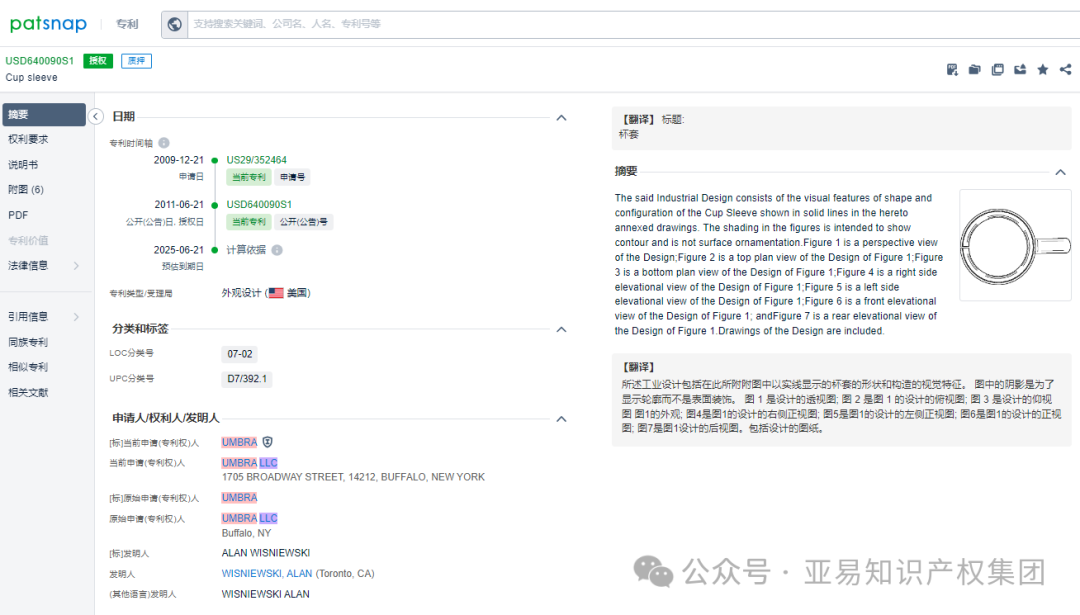Expand 法律信息 submenu in sidebar
The height and width of the screenshot is (615, 1080).
tap(76, 266)
